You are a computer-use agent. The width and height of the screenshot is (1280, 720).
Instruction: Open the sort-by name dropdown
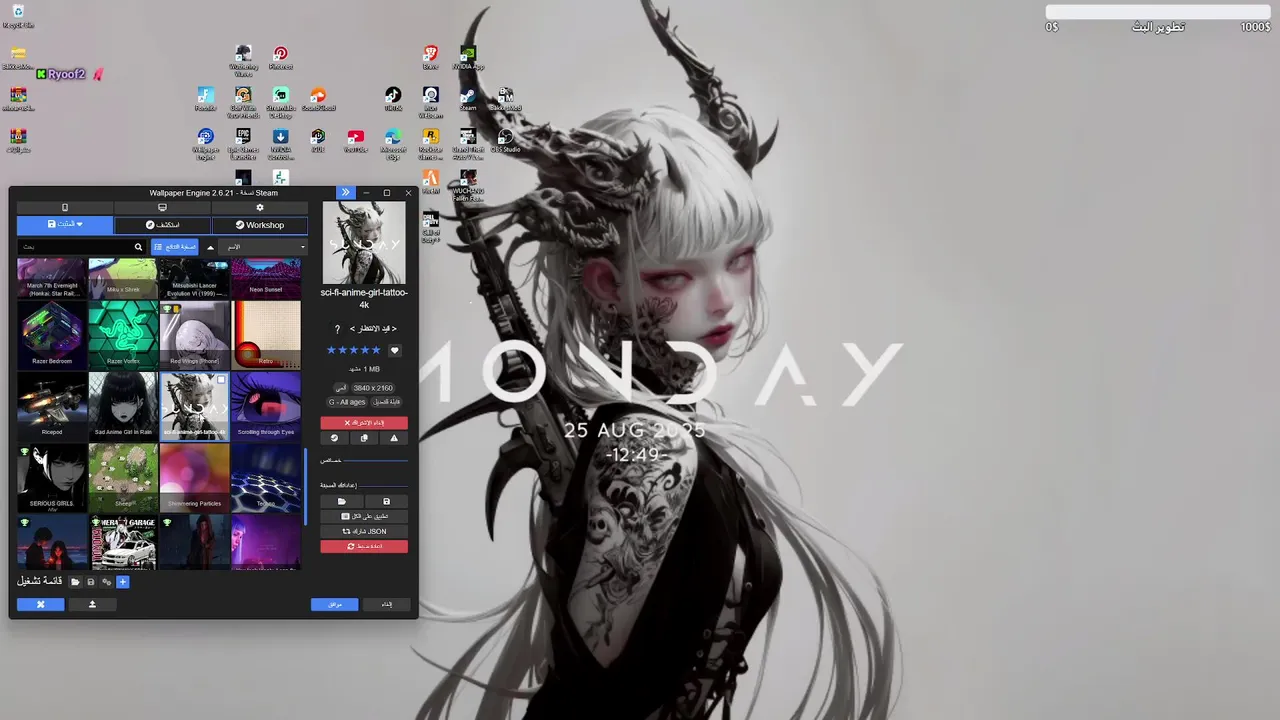[x=264, y=247]
